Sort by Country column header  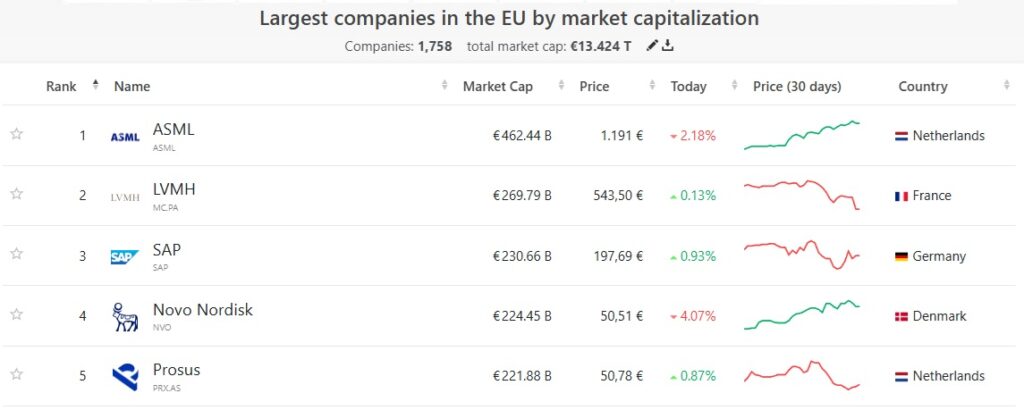[922, 86]
